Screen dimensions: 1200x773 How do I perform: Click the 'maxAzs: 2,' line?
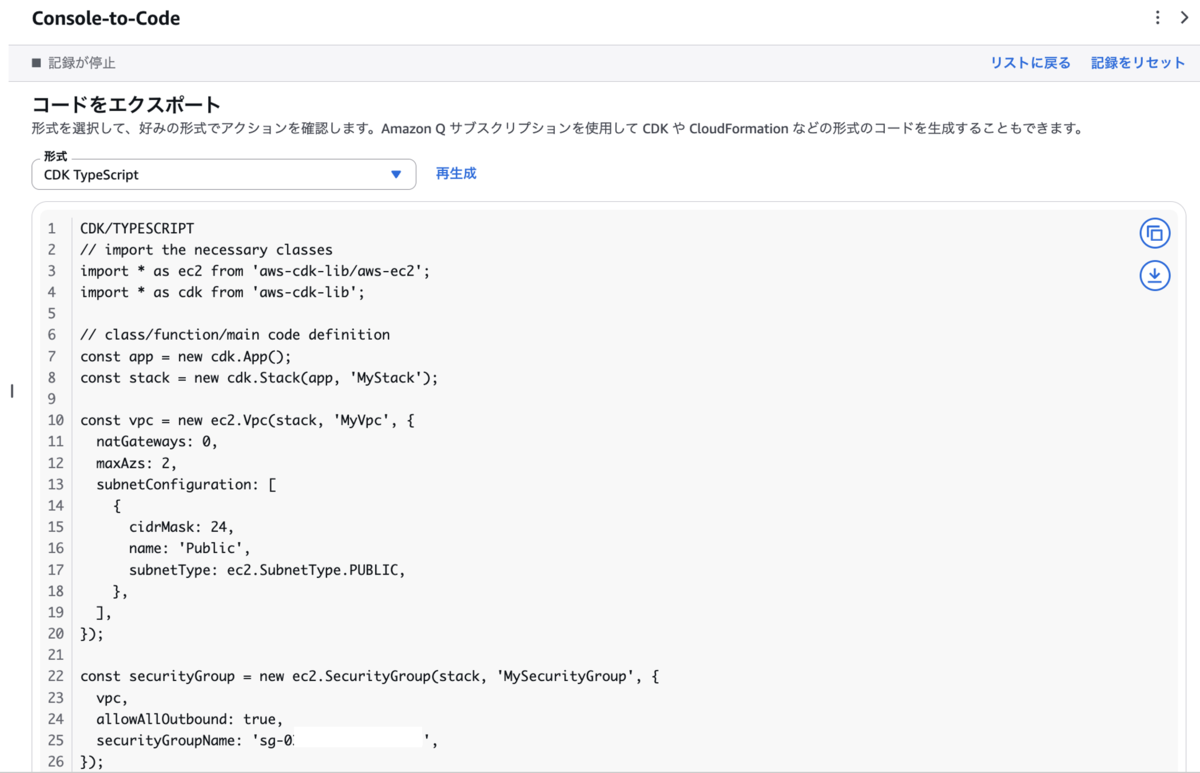coord(137,463)
